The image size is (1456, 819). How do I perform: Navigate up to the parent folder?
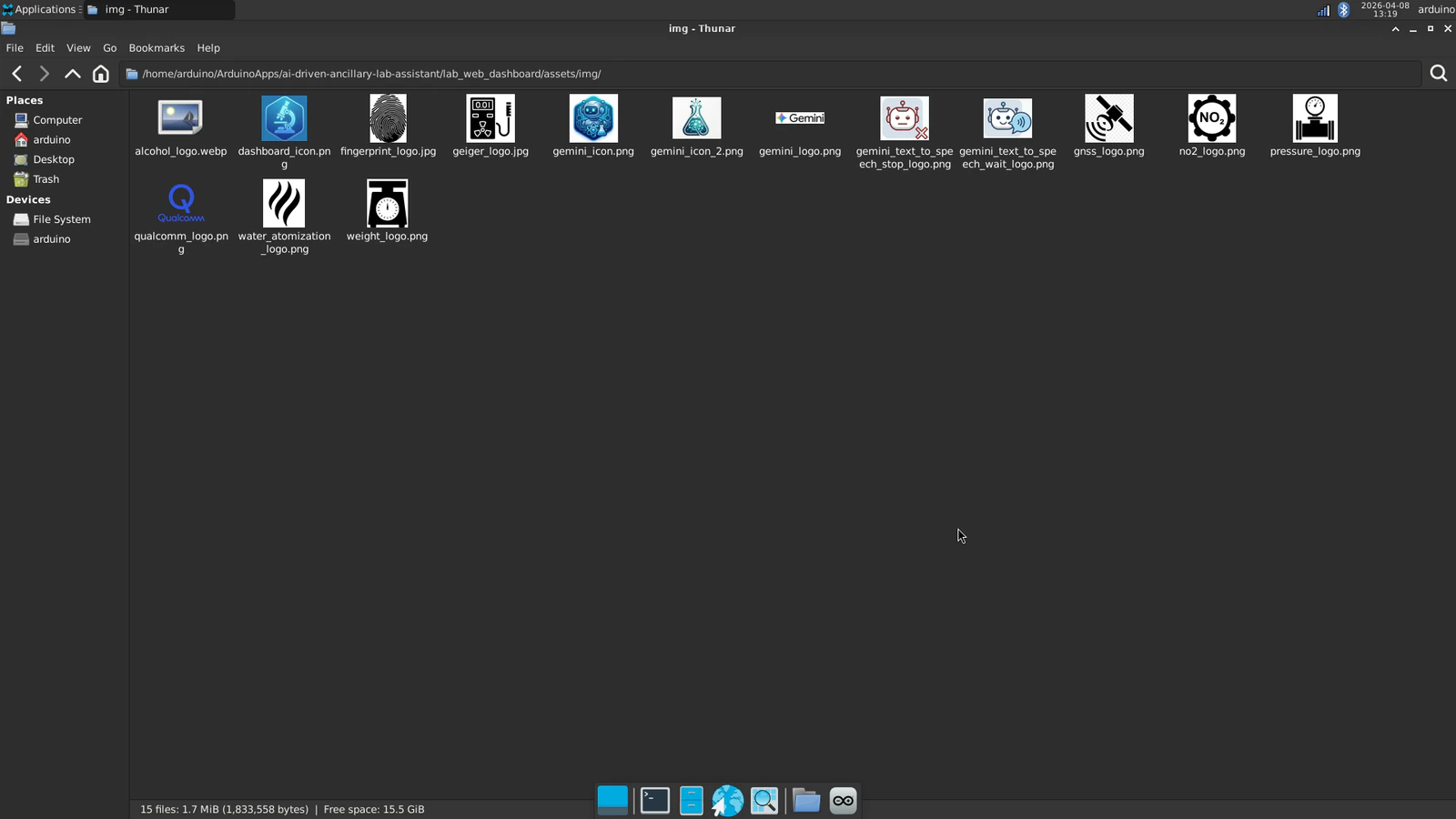pos(72,74)
